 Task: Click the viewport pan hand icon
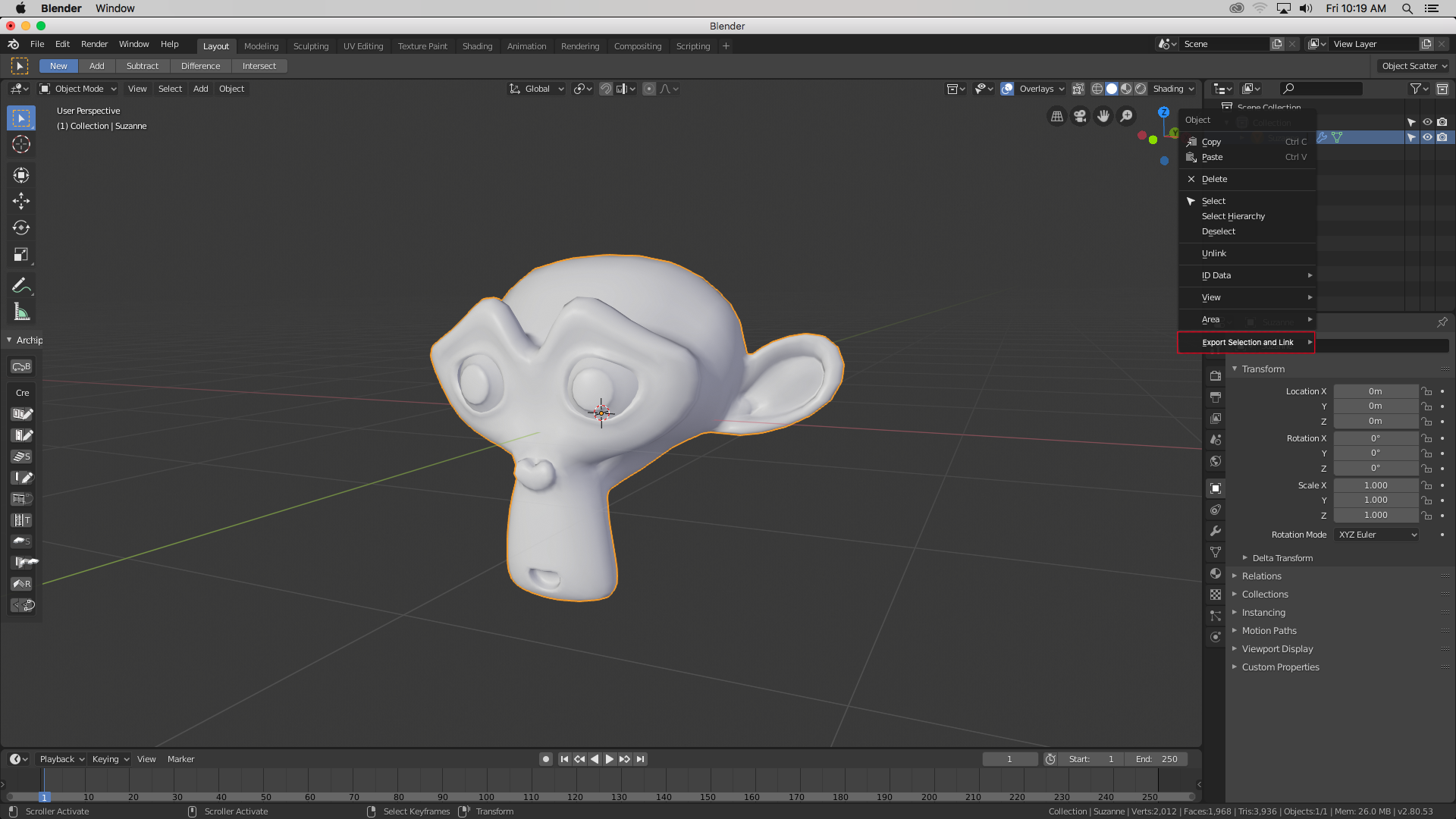tap(1103, 116)
